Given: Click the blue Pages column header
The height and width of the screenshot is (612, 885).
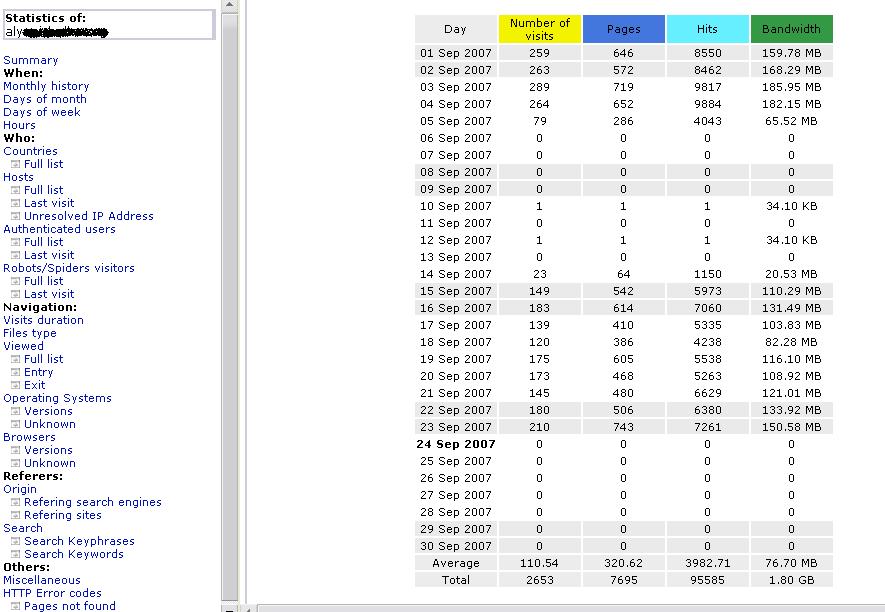Looking at the screenshot, I should coord(624,29).
